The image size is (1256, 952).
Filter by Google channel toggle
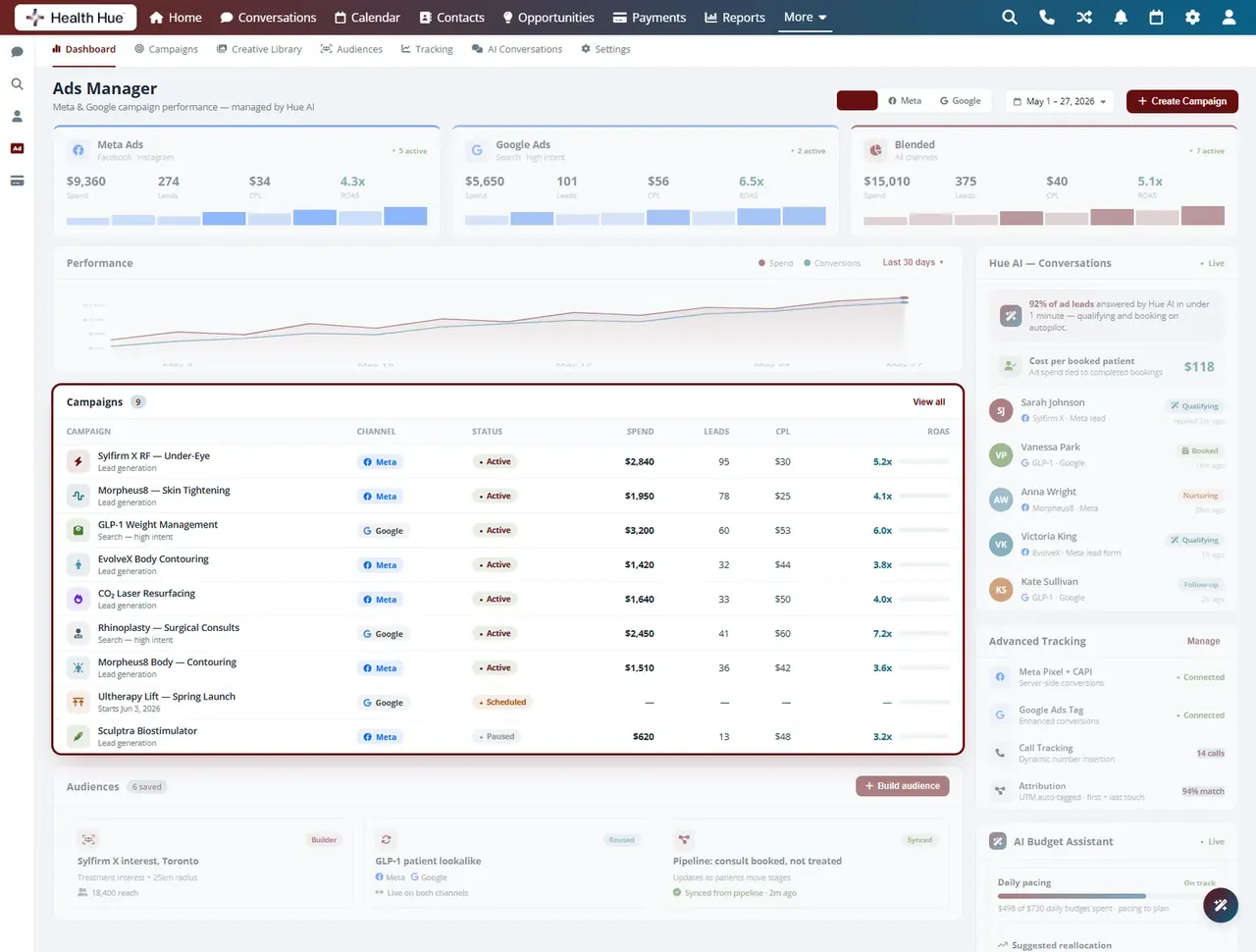961,101
